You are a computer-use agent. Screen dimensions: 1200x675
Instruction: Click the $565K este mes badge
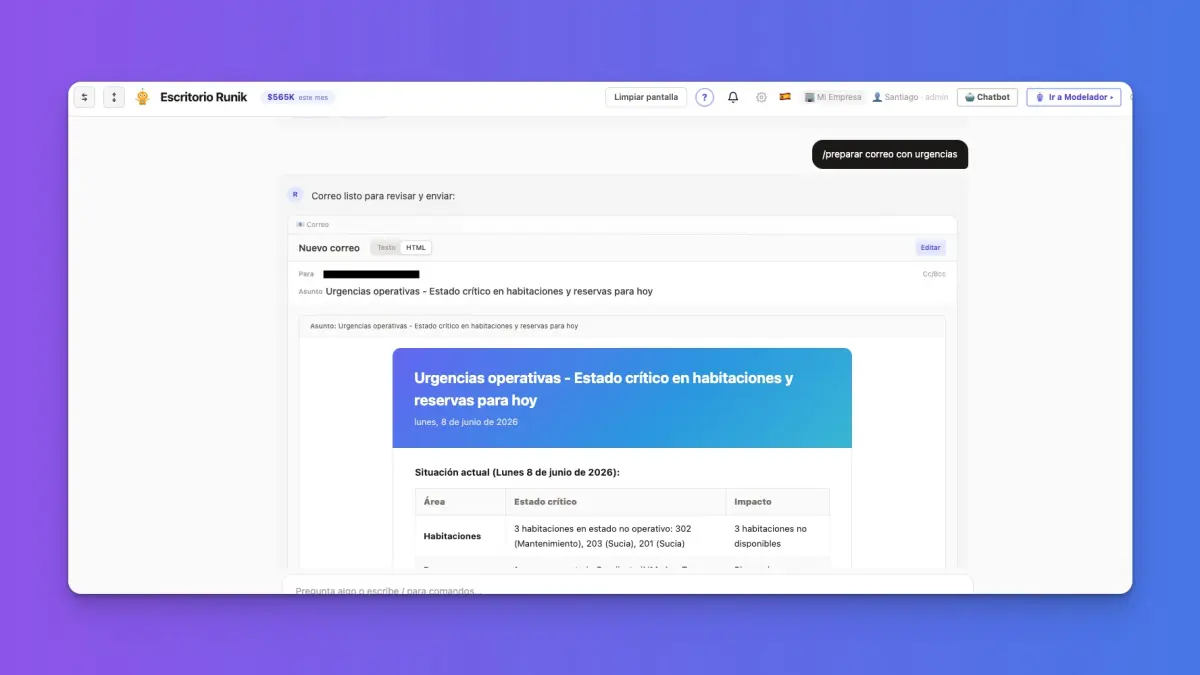click(x=298, y=97)
